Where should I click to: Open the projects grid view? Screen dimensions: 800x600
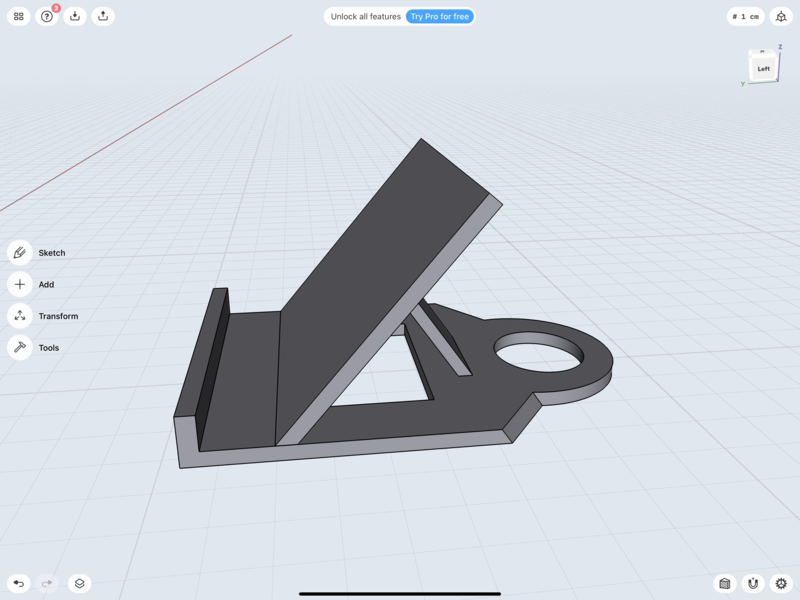(19, 16)
